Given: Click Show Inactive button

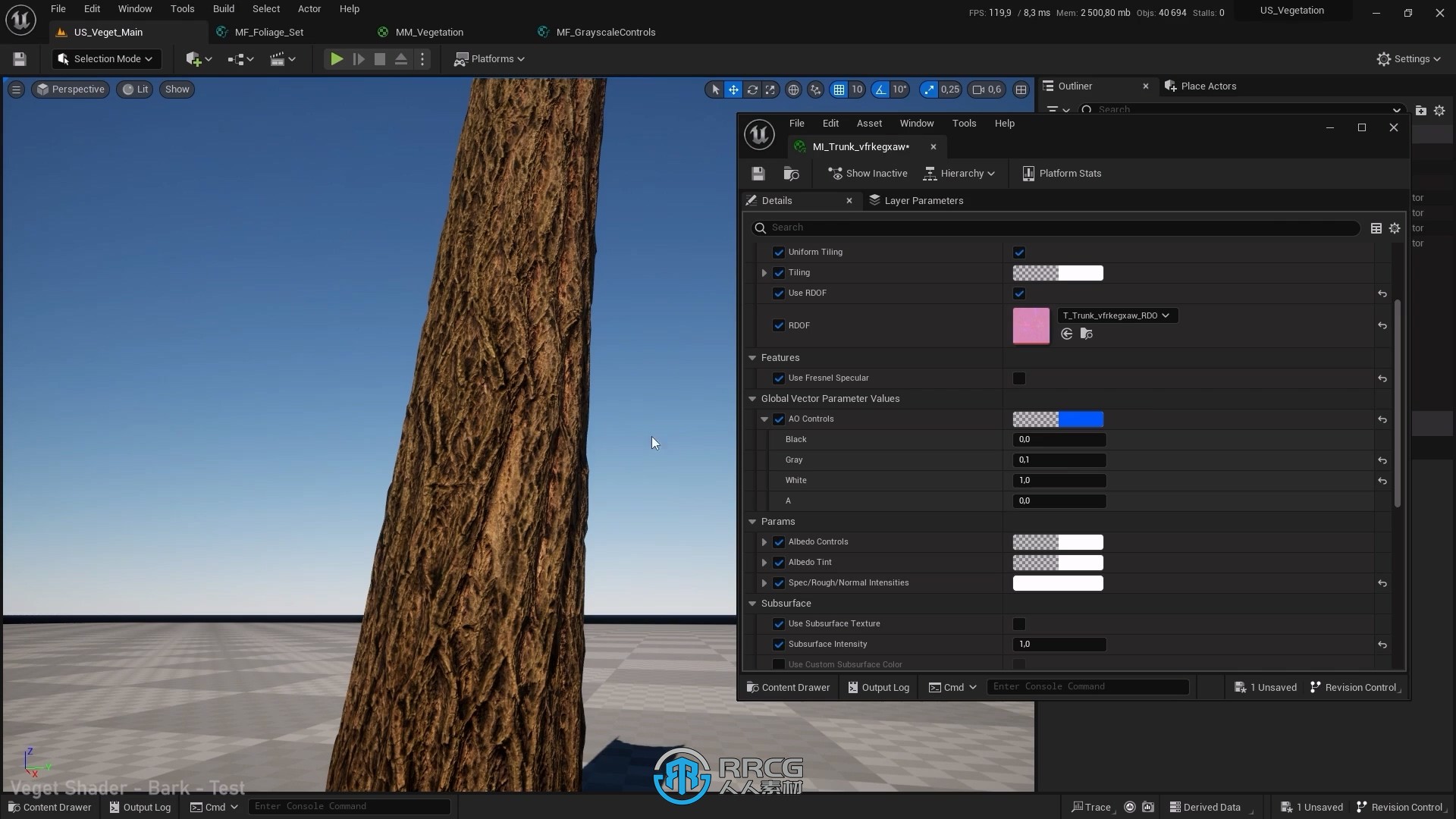Looking at the screenshot, I should (x=869, y=173).
